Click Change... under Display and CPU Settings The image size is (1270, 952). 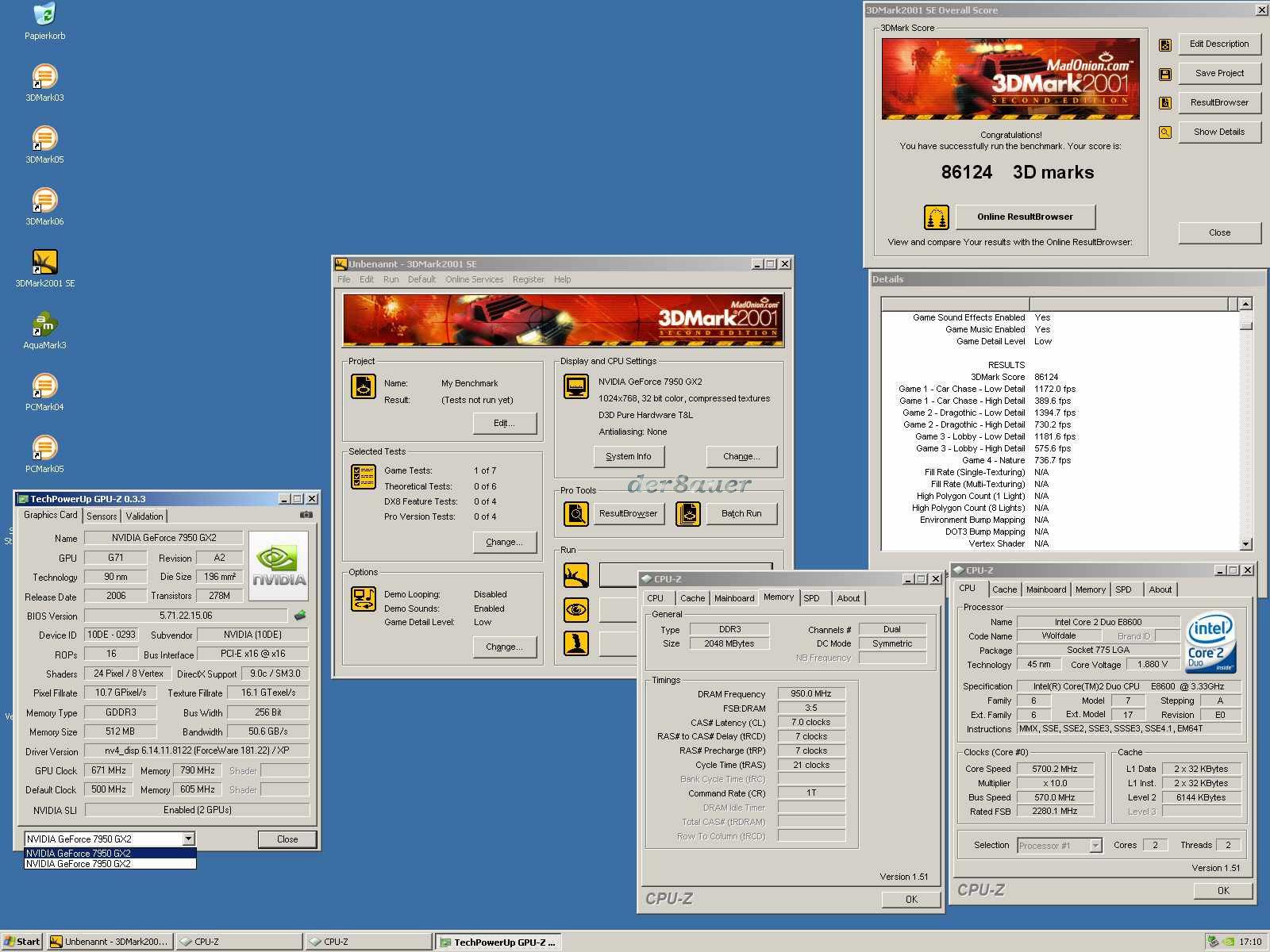tap(741, 456)
